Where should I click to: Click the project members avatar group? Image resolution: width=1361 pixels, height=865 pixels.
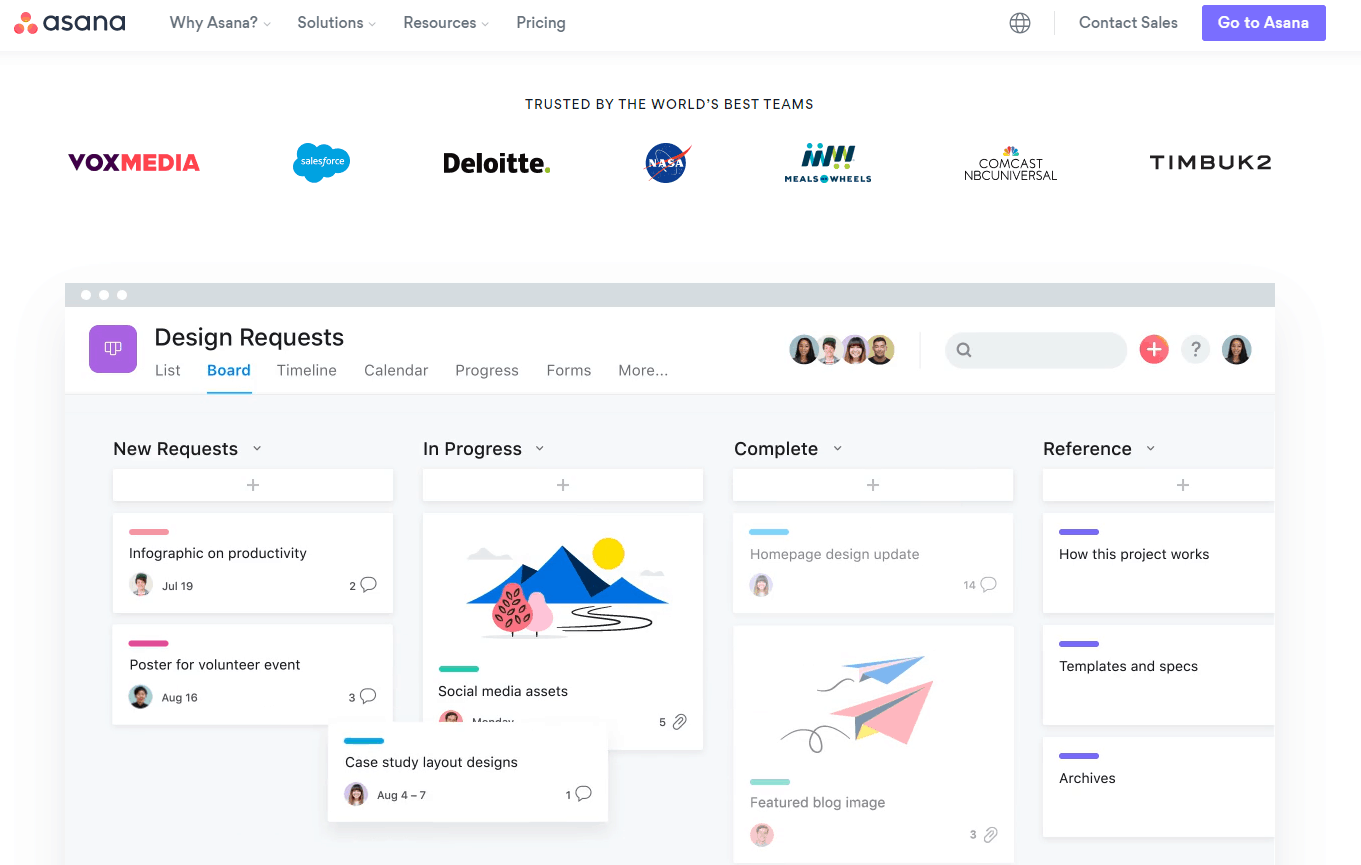pos(842,349)
